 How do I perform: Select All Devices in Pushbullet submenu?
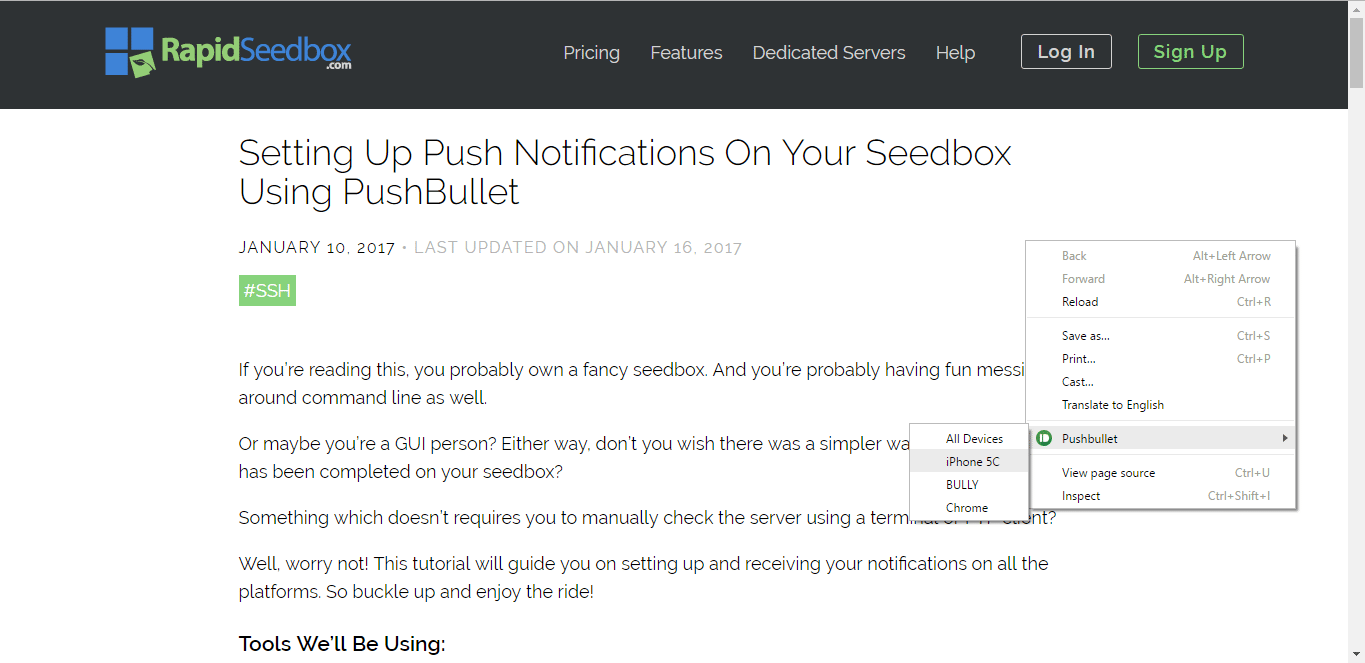point(969,438)
